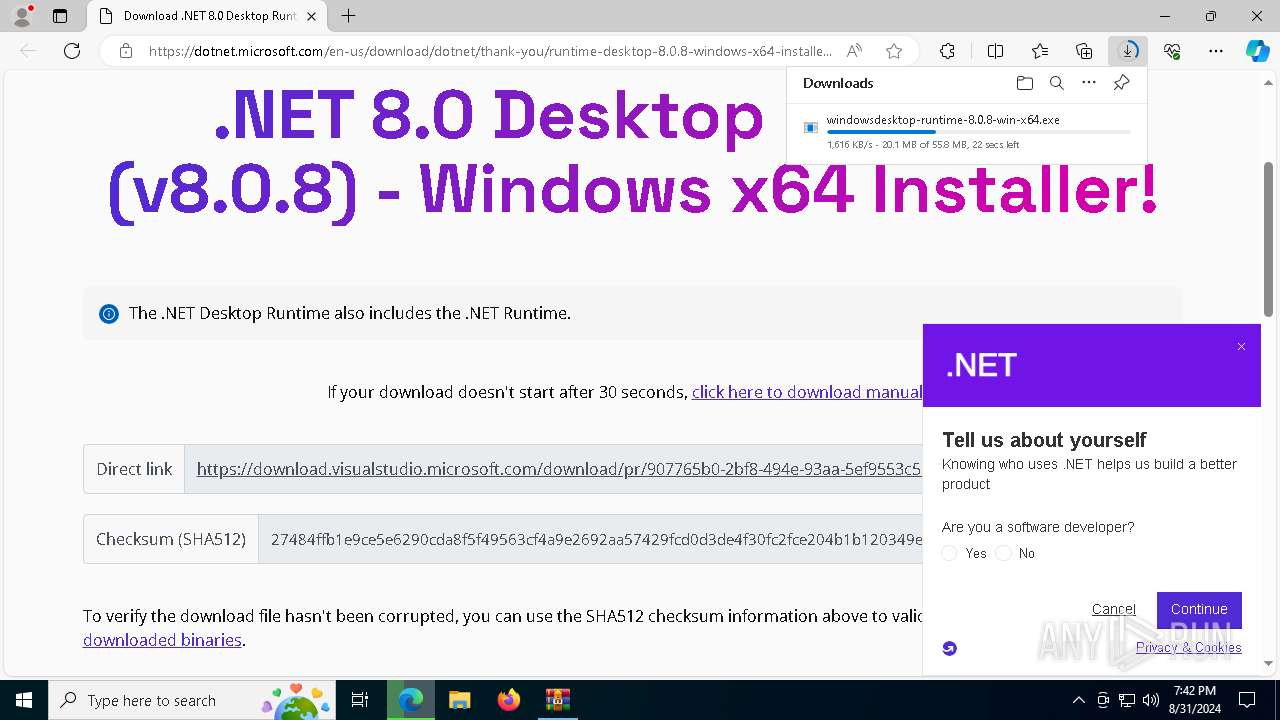Open the Collections icon
Image resolution: width=1280 pixels, height=720 pixels.
tap(1084, 51)
